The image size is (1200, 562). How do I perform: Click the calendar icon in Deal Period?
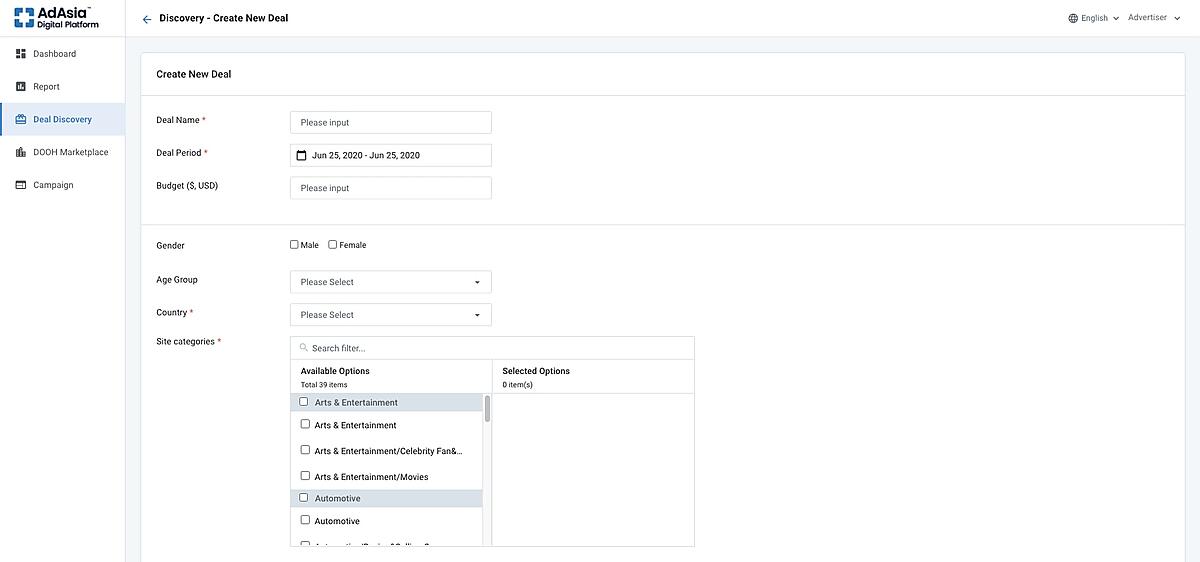[301, 156]
